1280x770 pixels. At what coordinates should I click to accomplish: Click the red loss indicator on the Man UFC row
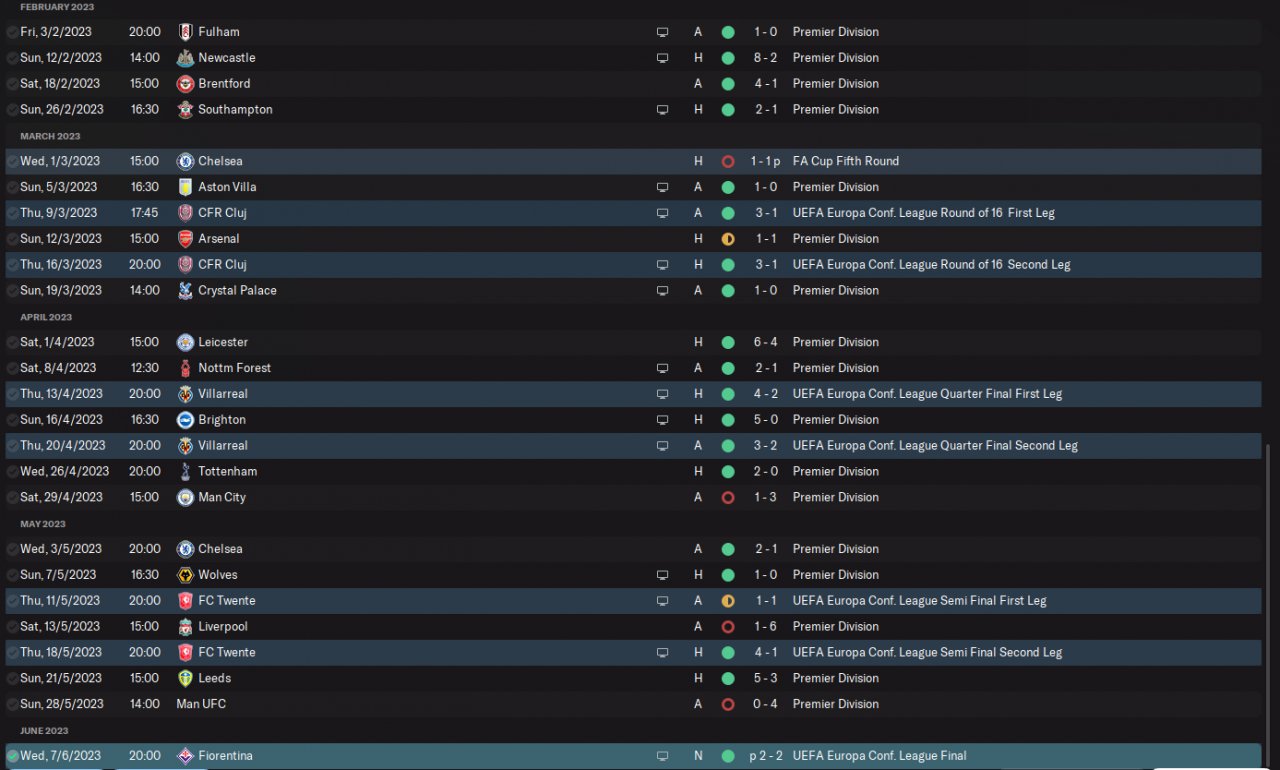click(728, 704)
